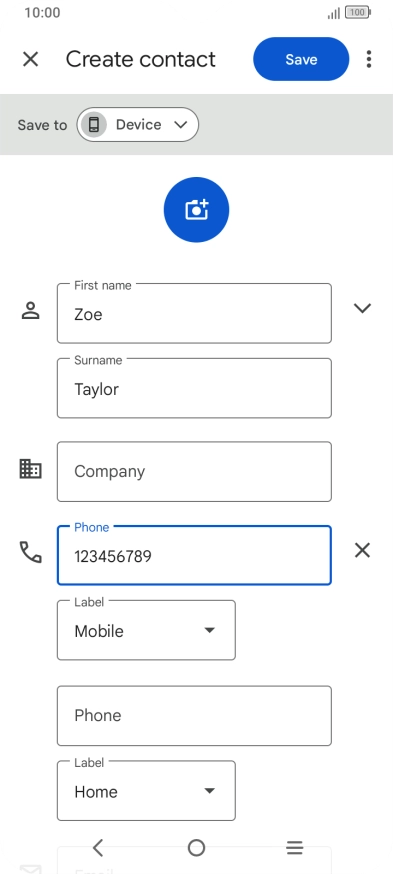The height and width of the screenshot is (874, 393).
Task: Tap the company building icon
Action: click(30, 469)
